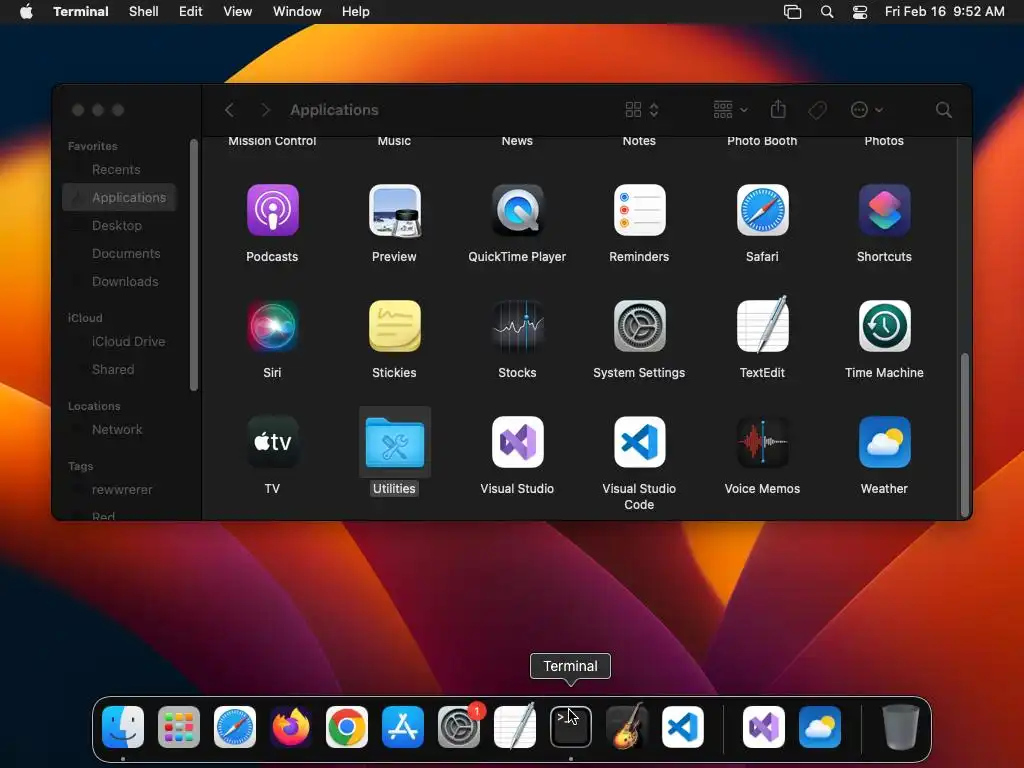Click the Applications window title
Viewport: 1024px width, 768px height.
coord(334,110)
